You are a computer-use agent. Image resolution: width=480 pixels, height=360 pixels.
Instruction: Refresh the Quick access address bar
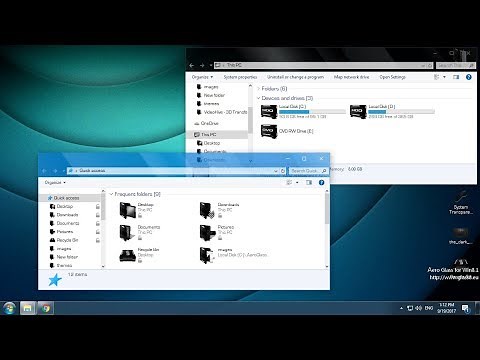(283, 171)
